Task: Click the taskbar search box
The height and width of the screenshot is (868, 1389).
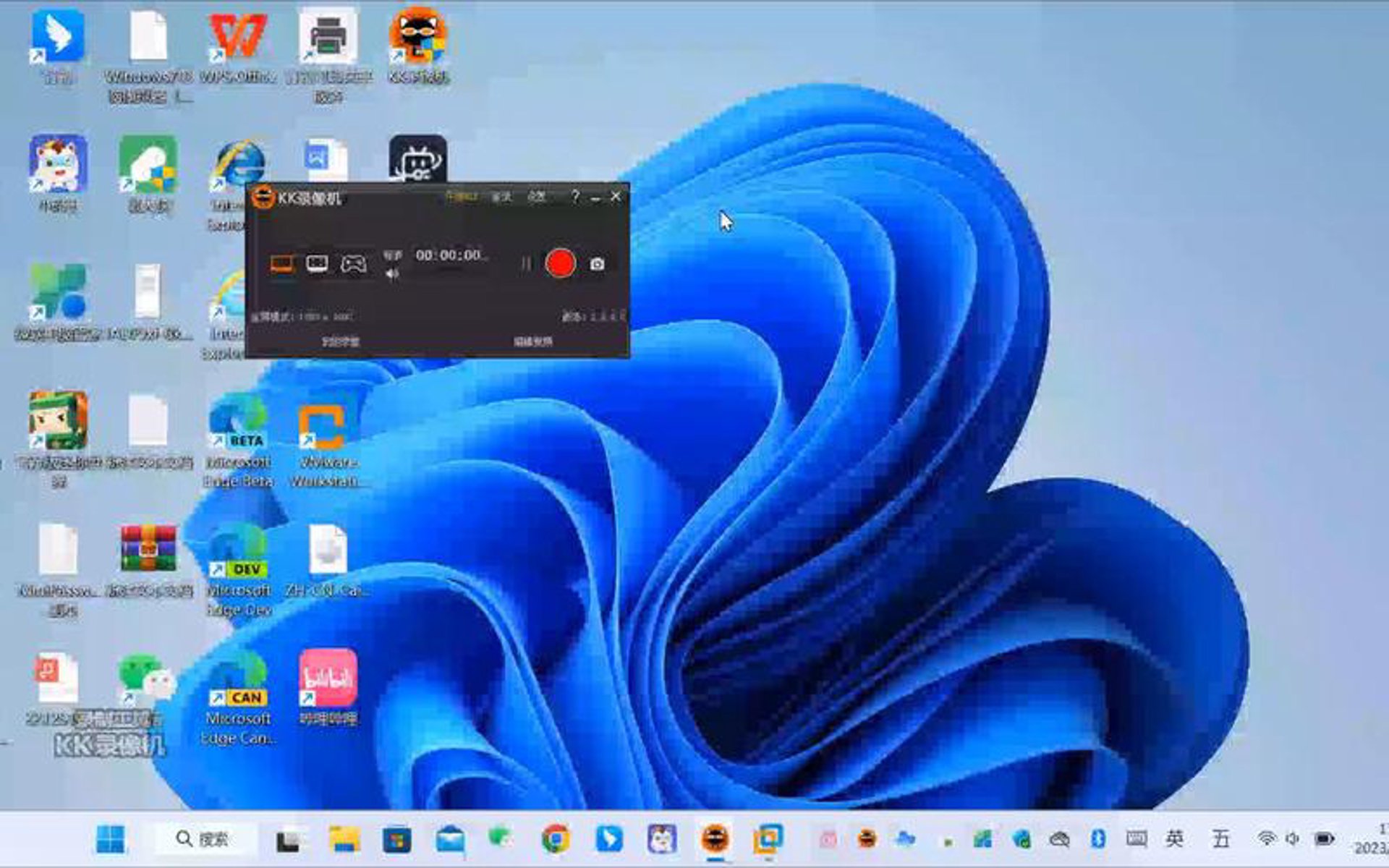Action: coord(205,839)
